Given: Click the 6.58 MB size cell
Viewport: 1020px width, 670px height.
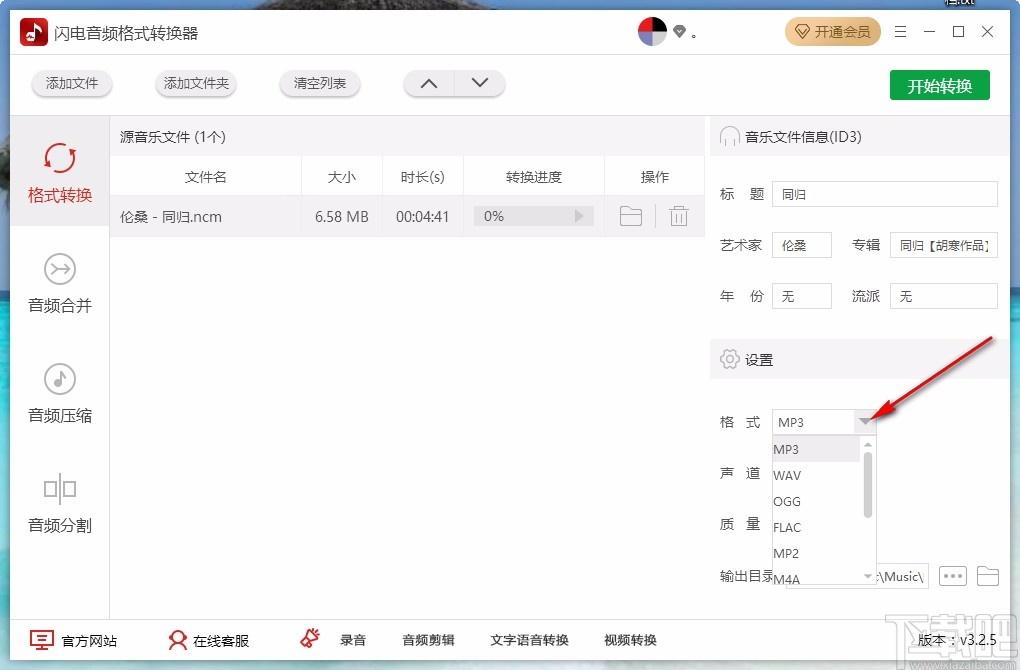Looking at the screenshot, I should click(x=342, y=217).
